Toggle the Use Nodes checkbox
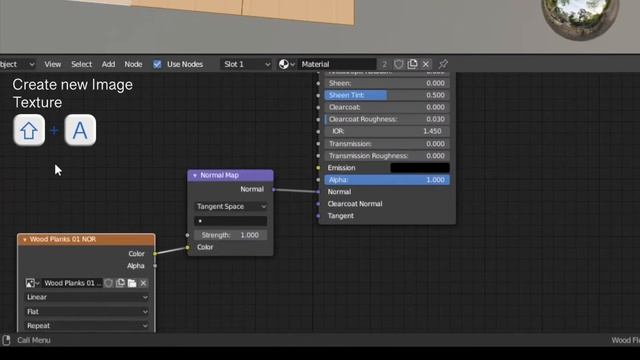 157,64
